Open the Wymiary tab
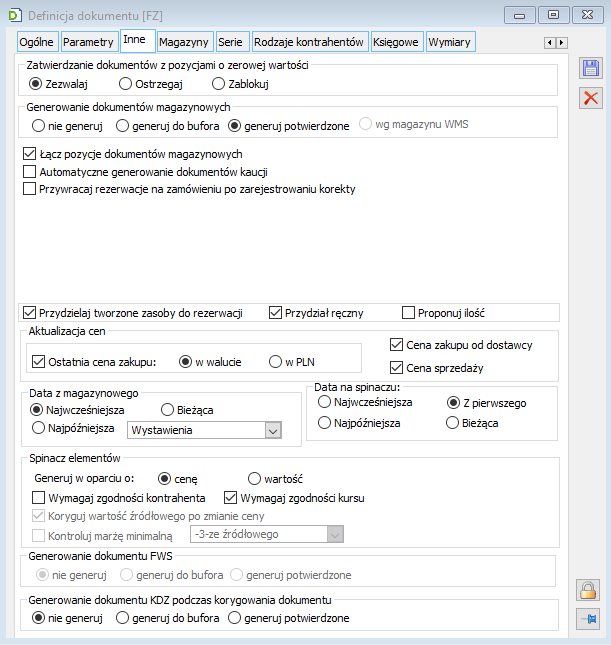 (449, 42)
